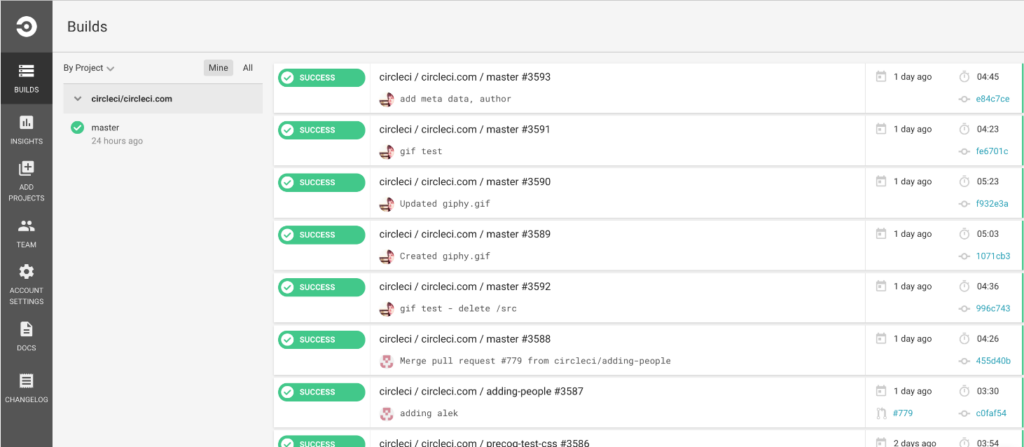Click calendar icon on build #3588 row
The height and width of the screenshot is (447, 1024).
pyautogui.click(x=880, y=339)
